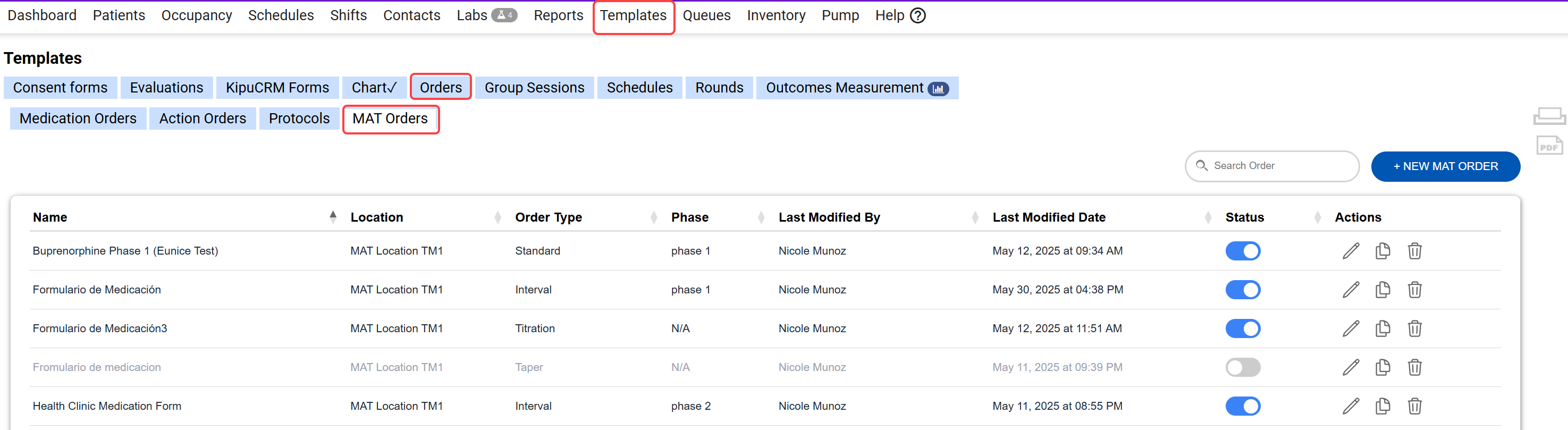
Task: Copy the Health Clinic Medication Form
Action: 1382,406
